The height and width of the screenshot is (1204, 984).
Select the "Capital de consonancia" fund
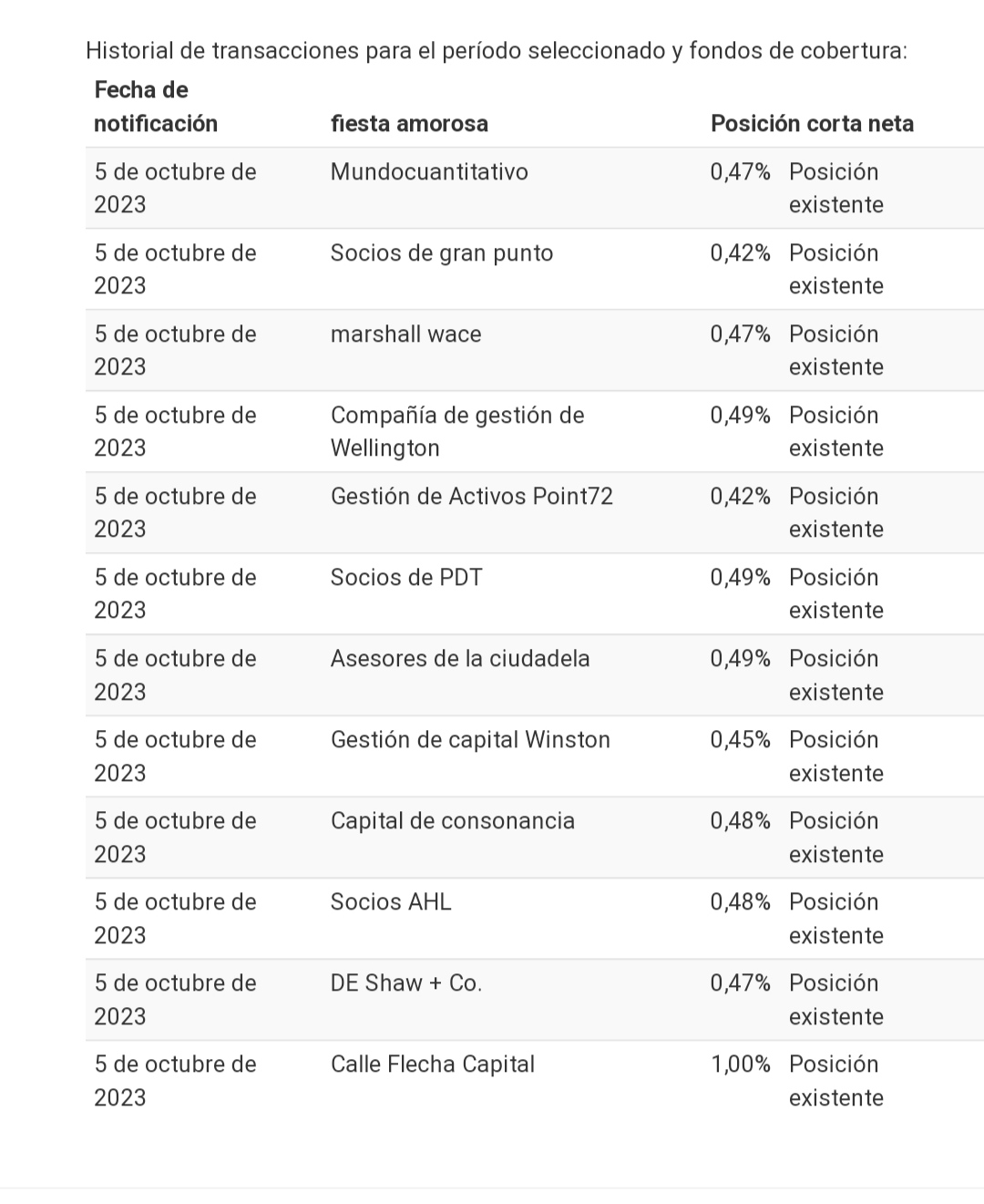coord(453,821)
